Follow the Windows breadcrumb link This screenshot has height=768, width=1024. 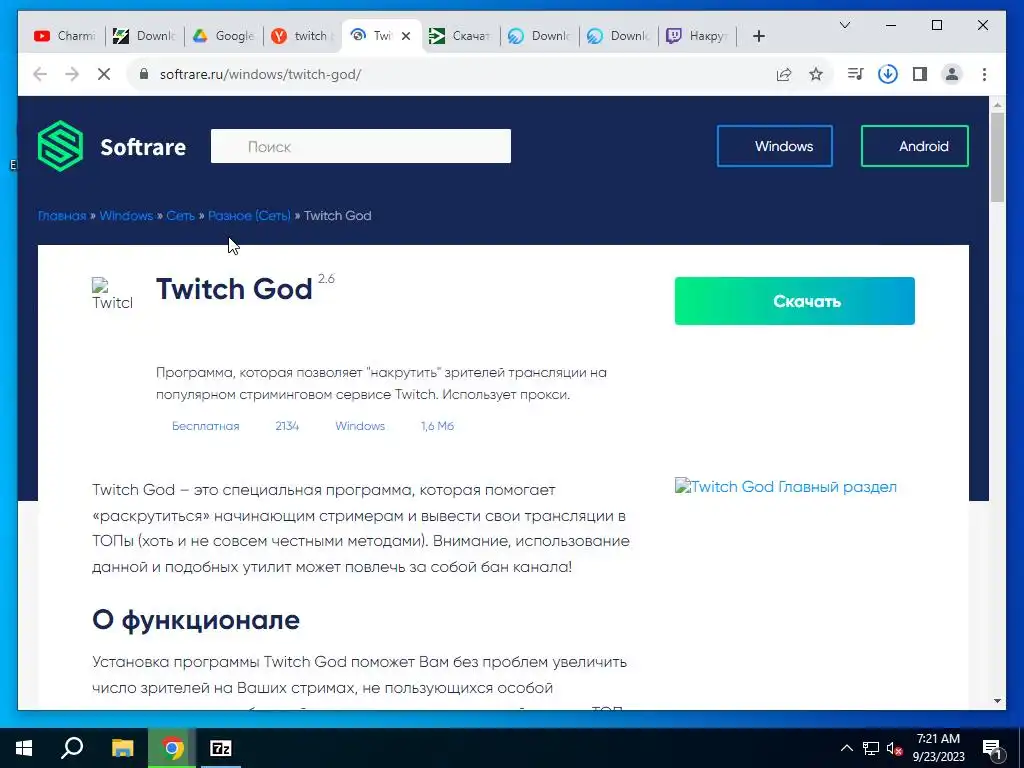[x=126, y=216]
